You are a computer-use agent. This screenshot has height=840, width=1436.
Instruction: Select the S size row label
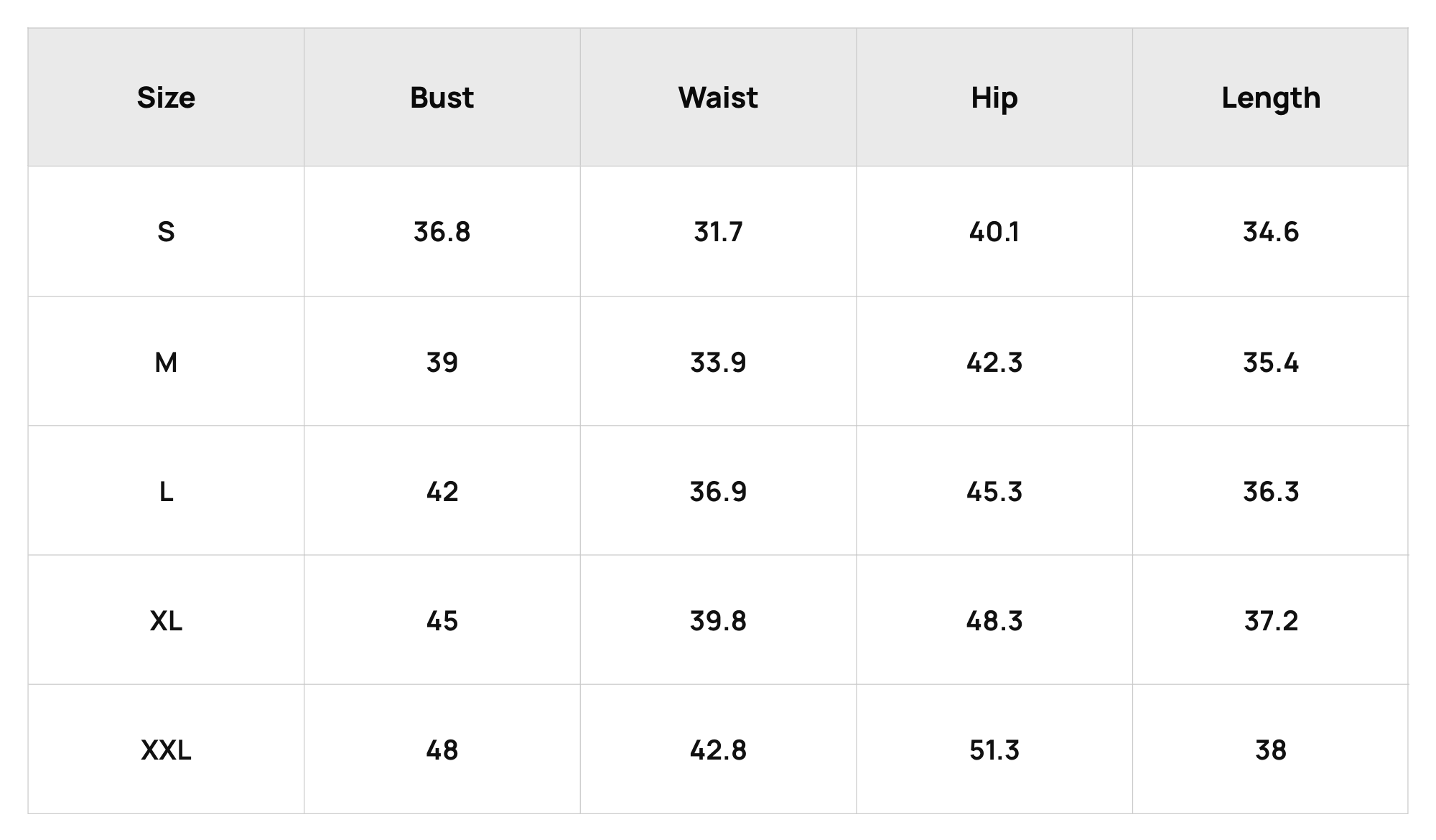[x=166, y=232]
